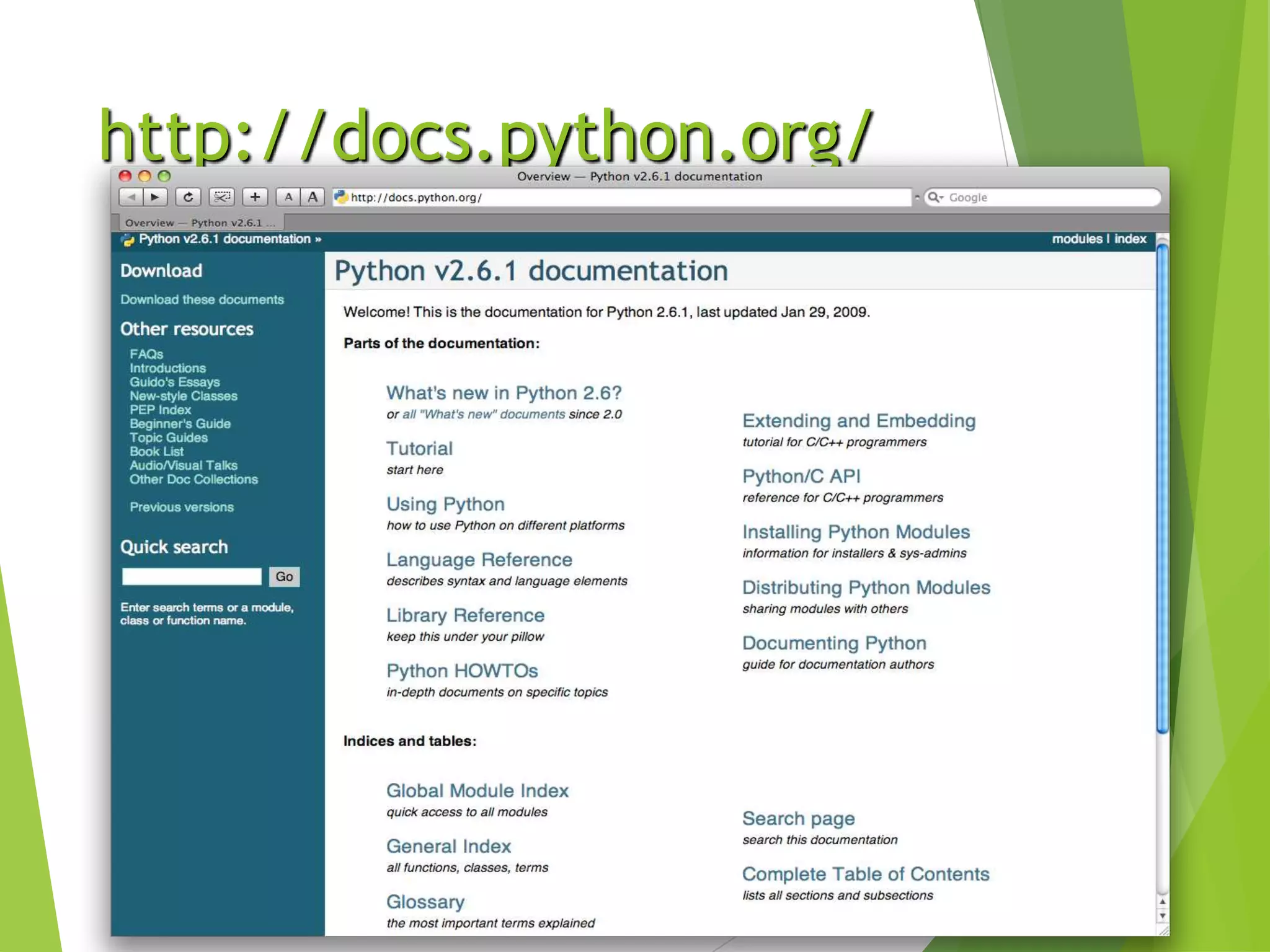Open the Google search magnifier dropdown
The height and width of the screenshot is (952, 1270).
pyautogui.click(x=935, y=197)
